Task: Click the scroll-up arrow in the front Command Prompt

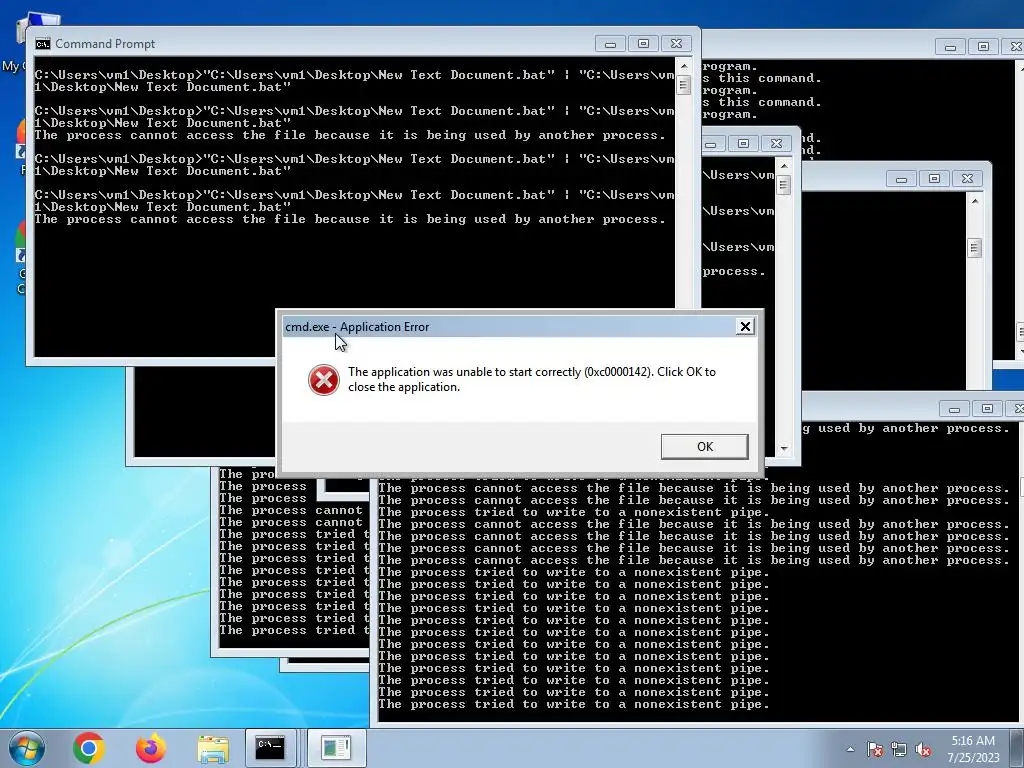Action: [684, 66]
